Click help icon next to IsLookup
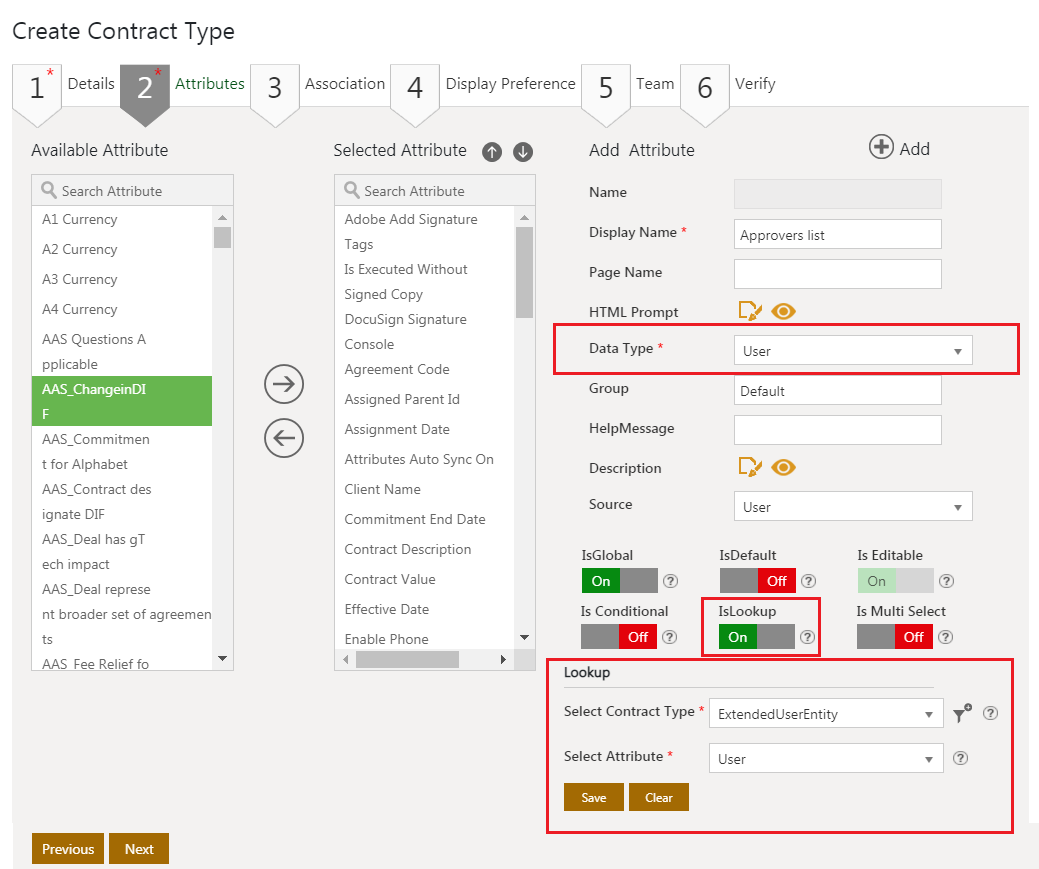Screen dimensions: 1039x869 [808, 637]
